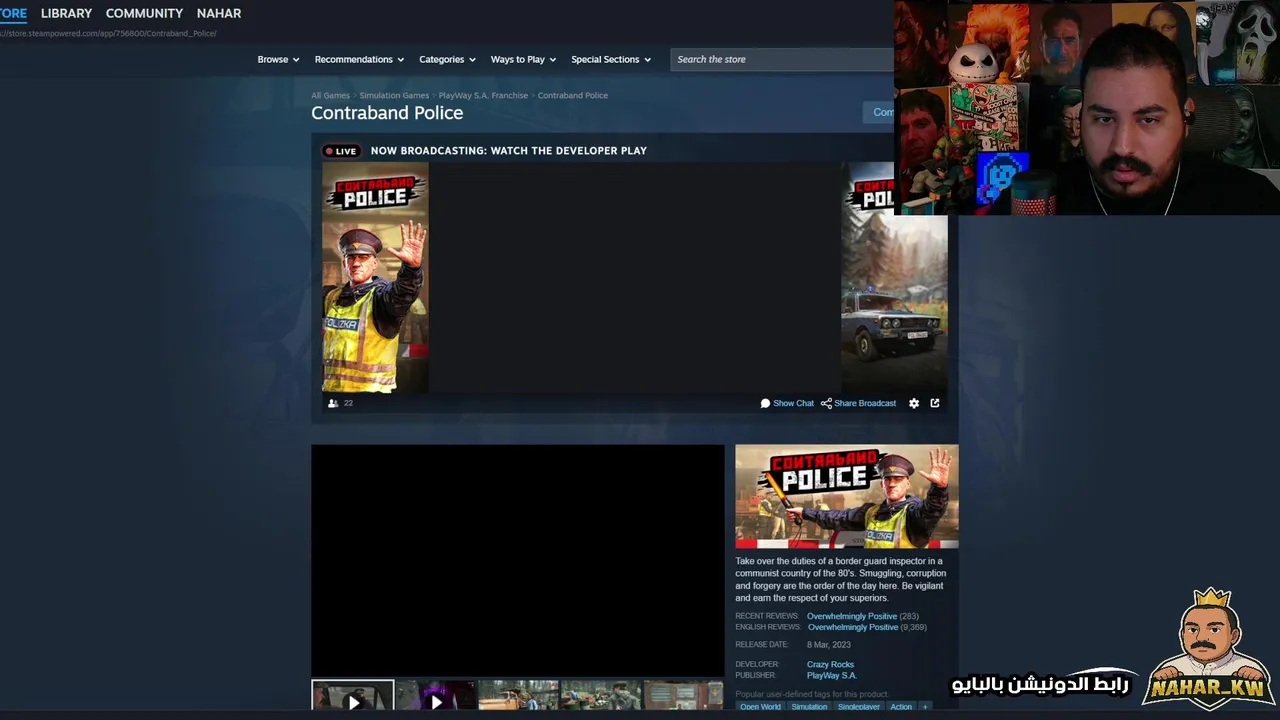Select the Action tag
This screenshot has height=720, width=1280.
click(901, 707)
